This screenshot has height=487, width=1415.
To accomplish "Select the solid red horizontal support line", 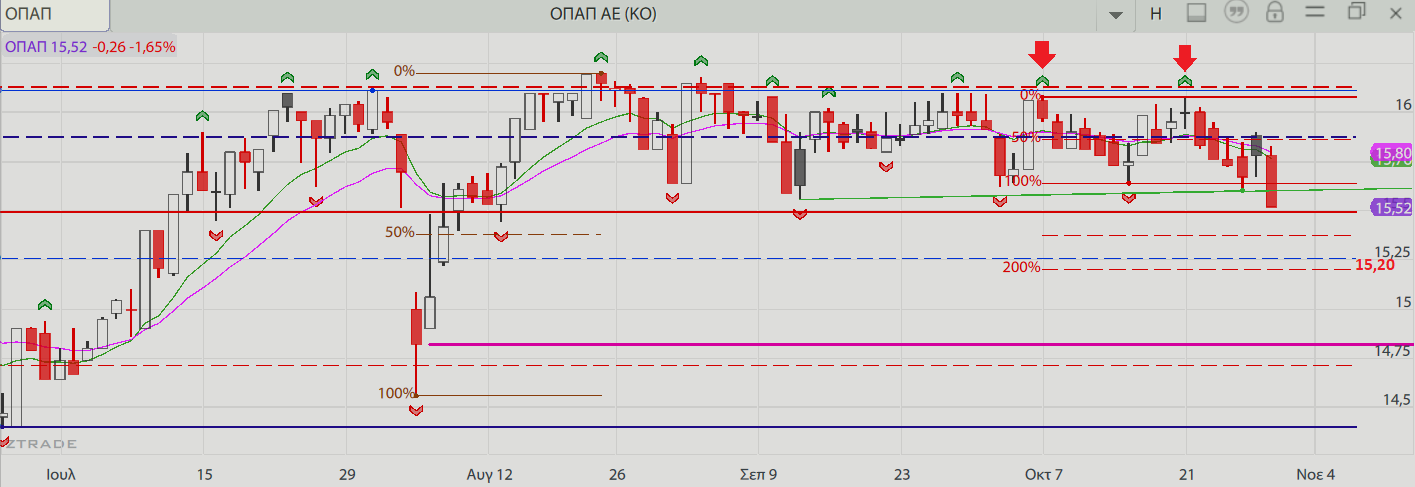I will click(x=678, y=212).
